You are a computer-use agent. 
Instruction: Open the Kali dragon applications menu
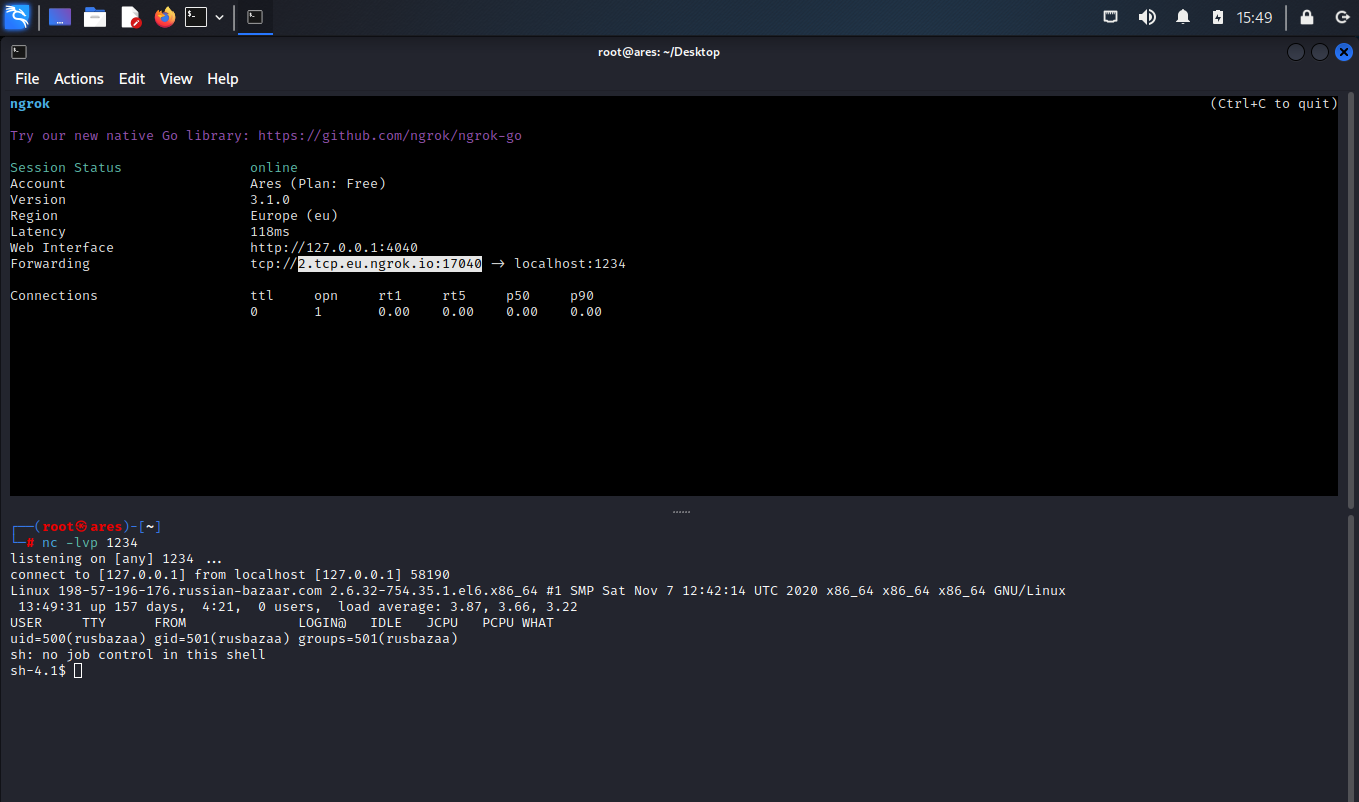[x=17, y=17]
